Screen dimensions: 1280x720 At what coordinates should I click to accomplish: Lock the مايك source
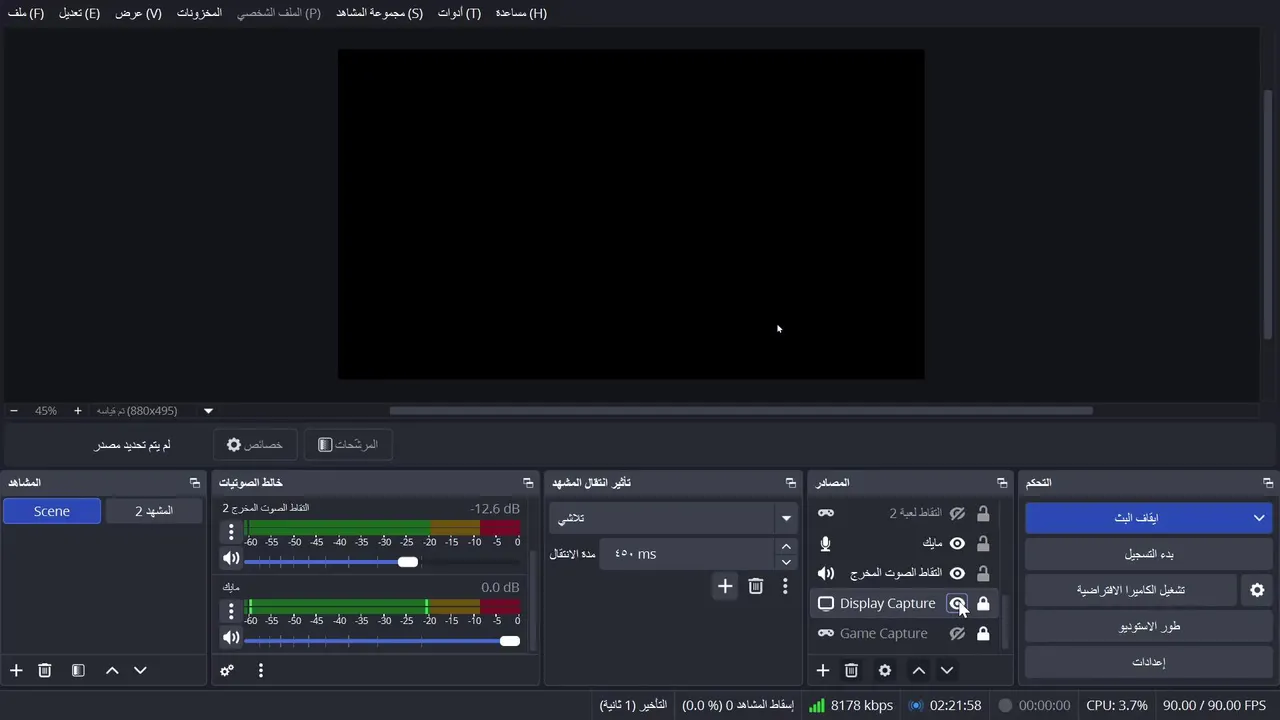(983, 543)
